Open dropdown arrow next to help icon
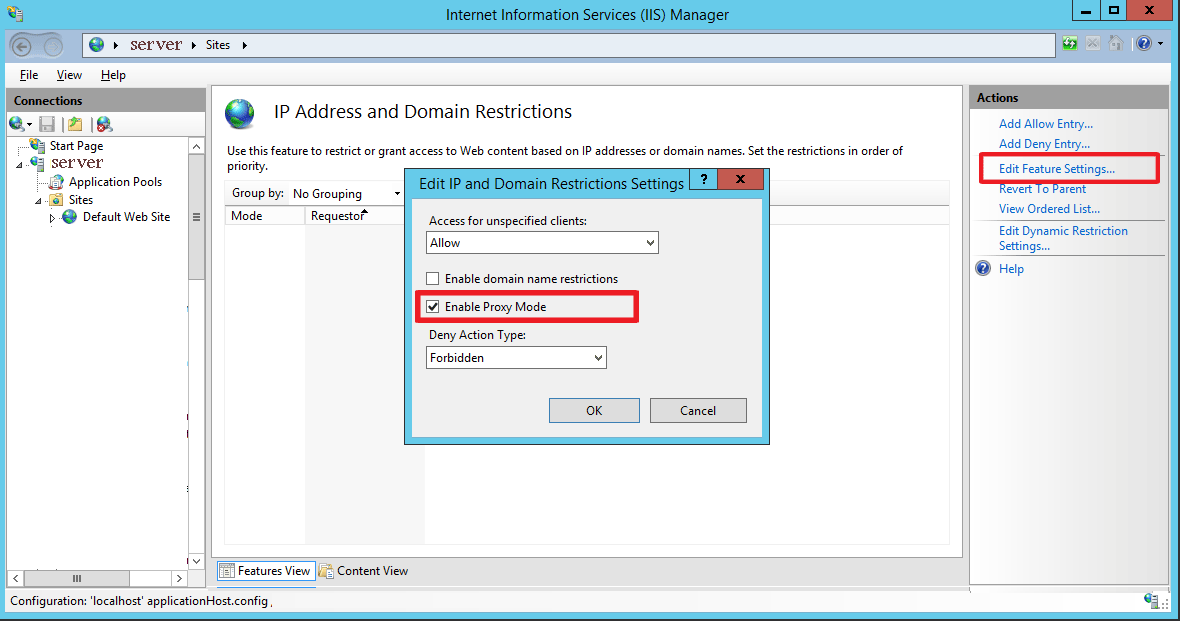1180x621 pixels. [1160, 44]
